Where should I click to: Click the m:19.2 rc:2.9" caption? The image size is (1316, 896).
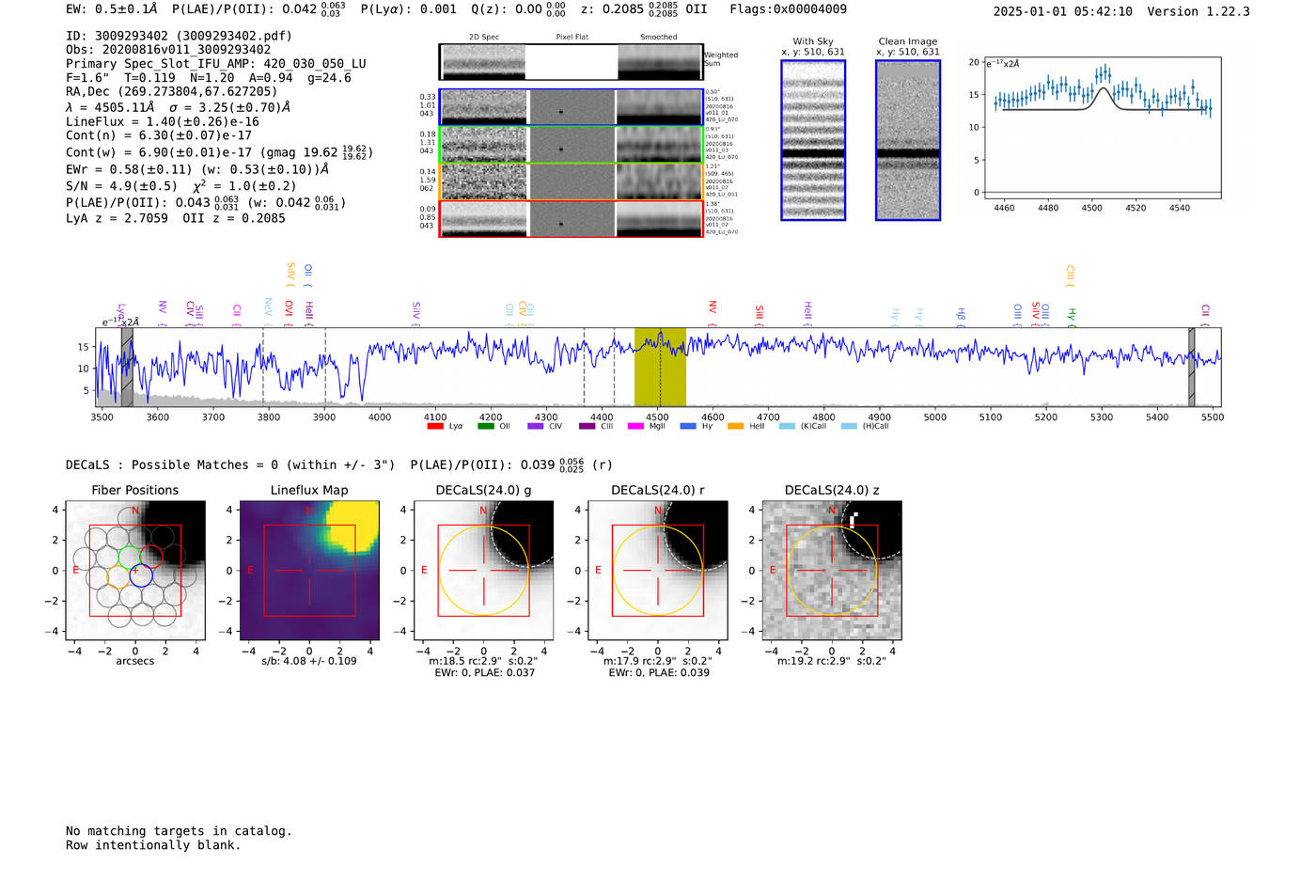click(832, 661)
